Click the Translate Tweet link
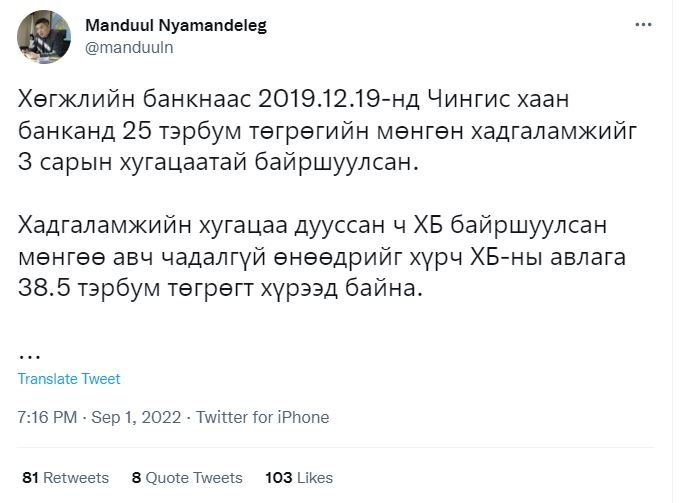The width and height of the screenshot is (697, 503). pos(69,379)
